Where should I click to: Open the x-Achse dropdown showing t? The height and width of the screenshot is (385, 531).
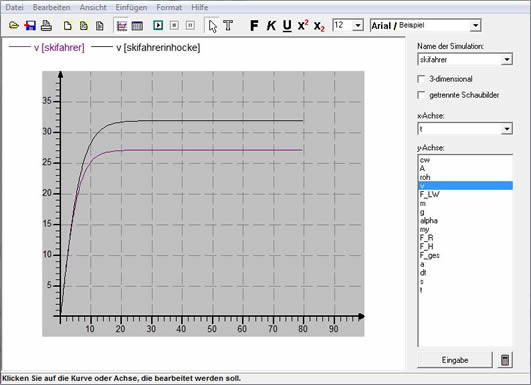tap(506, 129)
